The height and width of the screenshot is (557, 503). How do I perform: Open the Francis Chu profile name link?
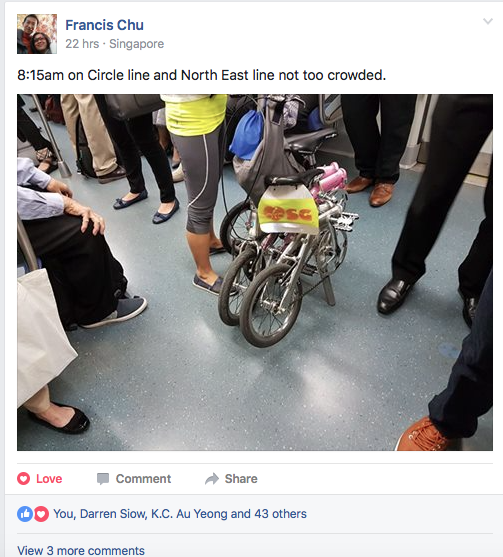point(104,25)
